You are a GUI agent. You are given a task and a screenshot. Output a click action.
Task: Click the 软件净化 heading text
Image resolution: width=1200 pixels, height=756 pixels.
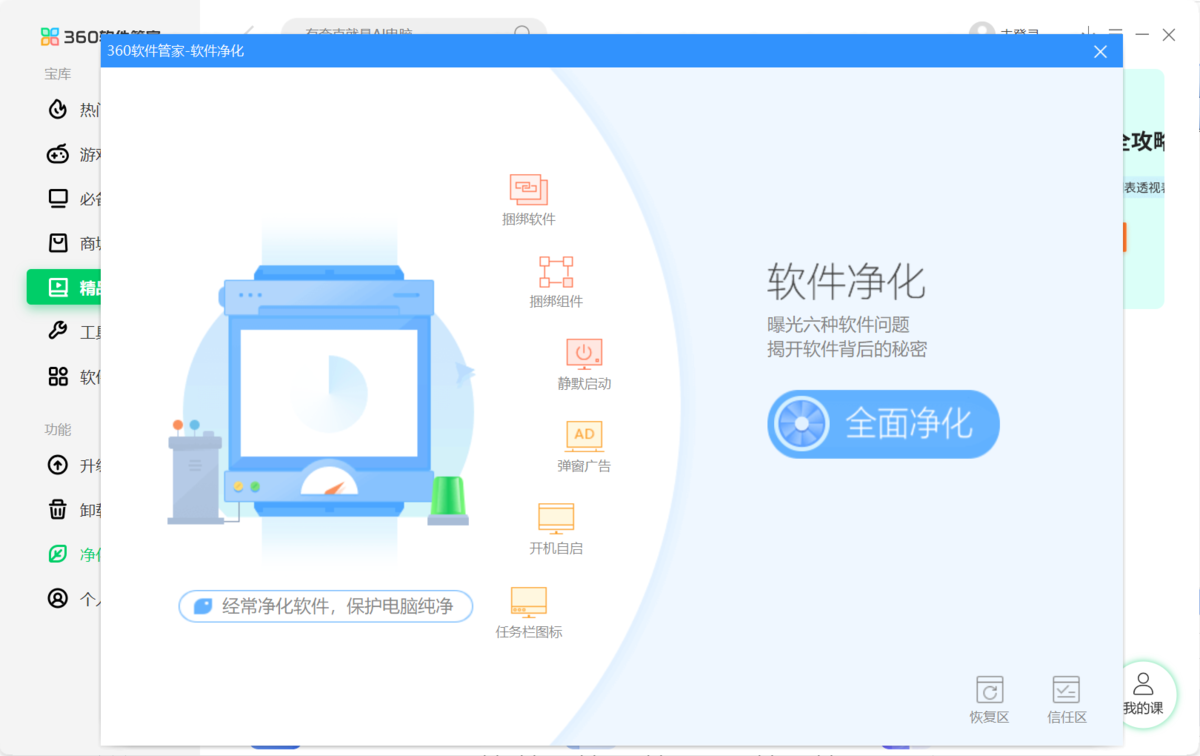click(x=847, y=282)
